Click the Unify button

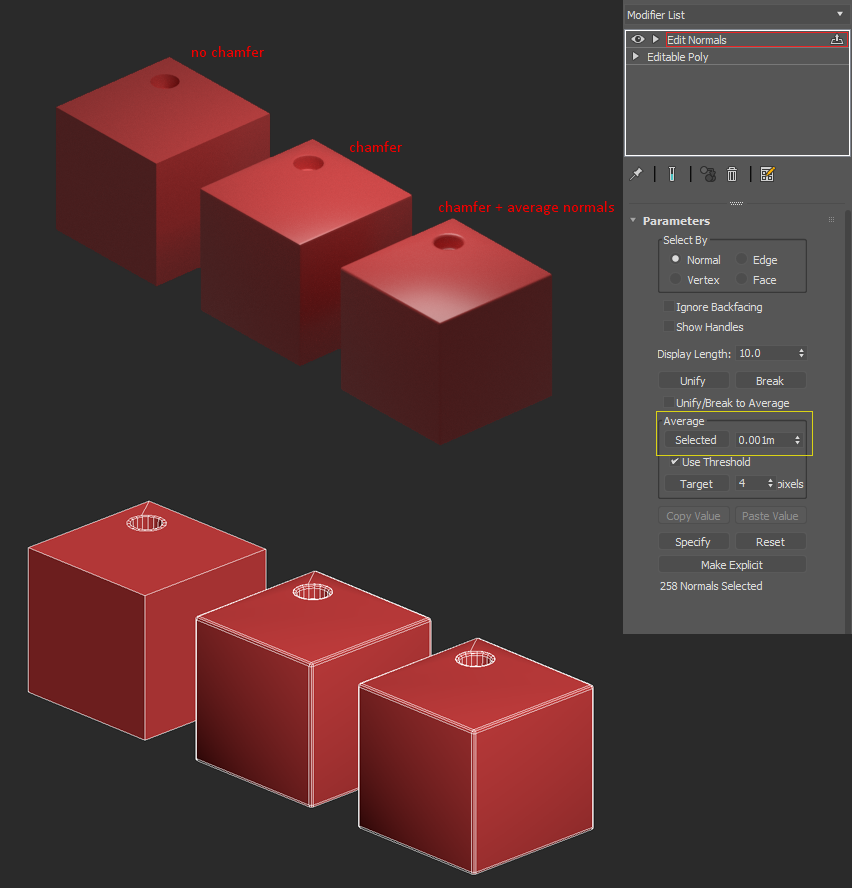693,381
